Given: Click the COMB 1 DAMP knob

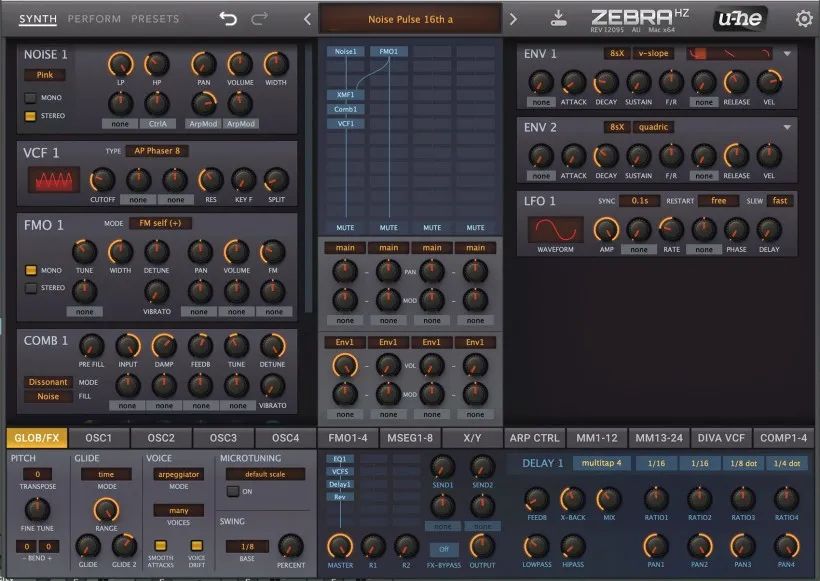Looking at the screenshot, I should click(x=164, y=346).
